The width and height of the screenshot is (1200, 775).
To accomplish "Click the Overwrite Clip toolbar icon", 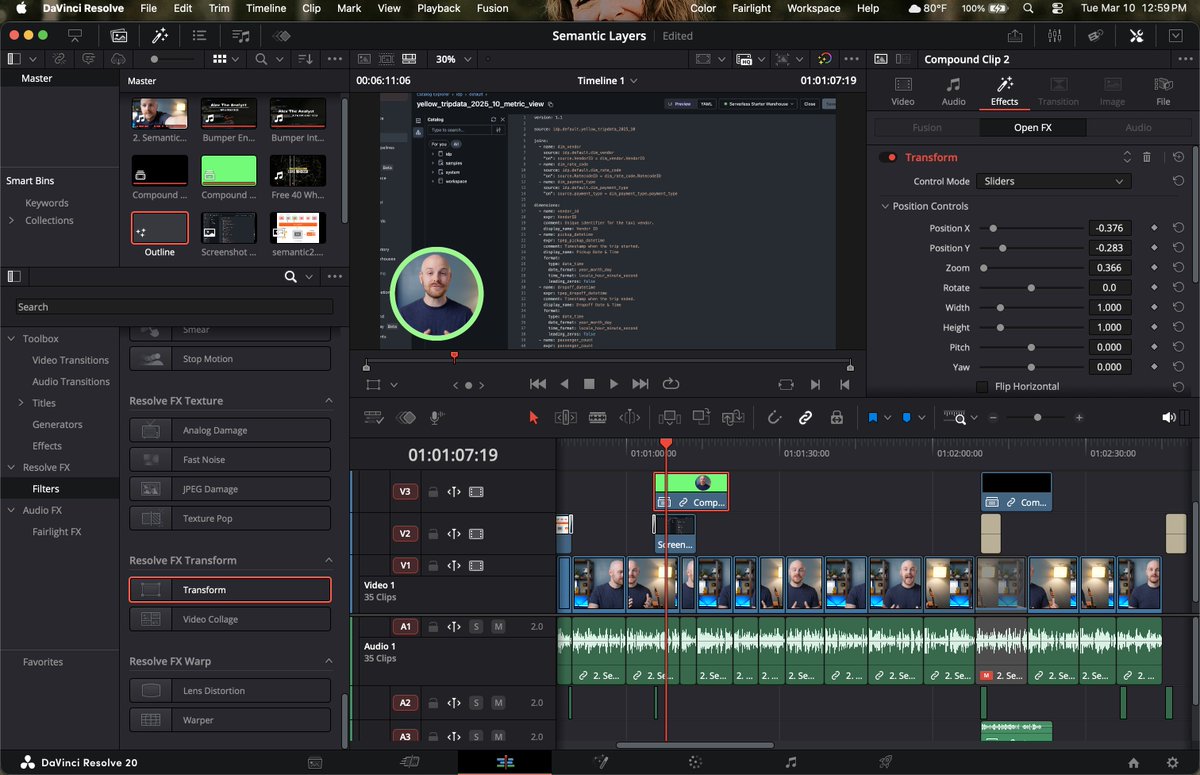I will [701, 418].
